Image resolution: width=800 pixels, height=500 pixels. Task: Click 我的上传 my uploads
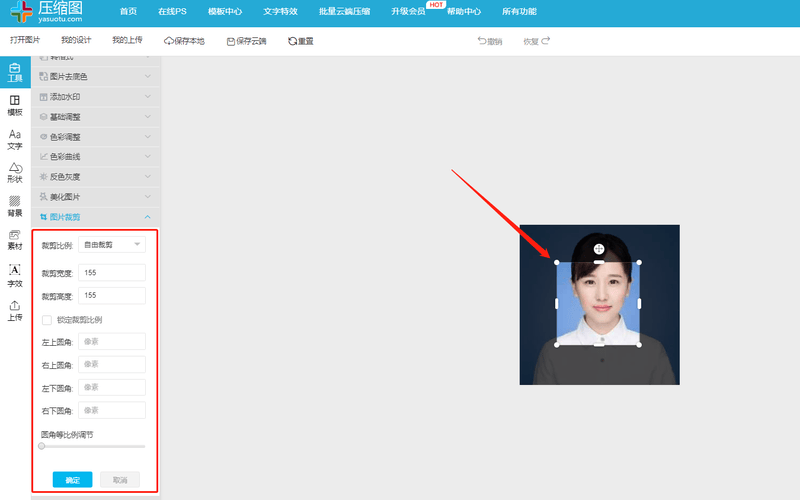128,40
